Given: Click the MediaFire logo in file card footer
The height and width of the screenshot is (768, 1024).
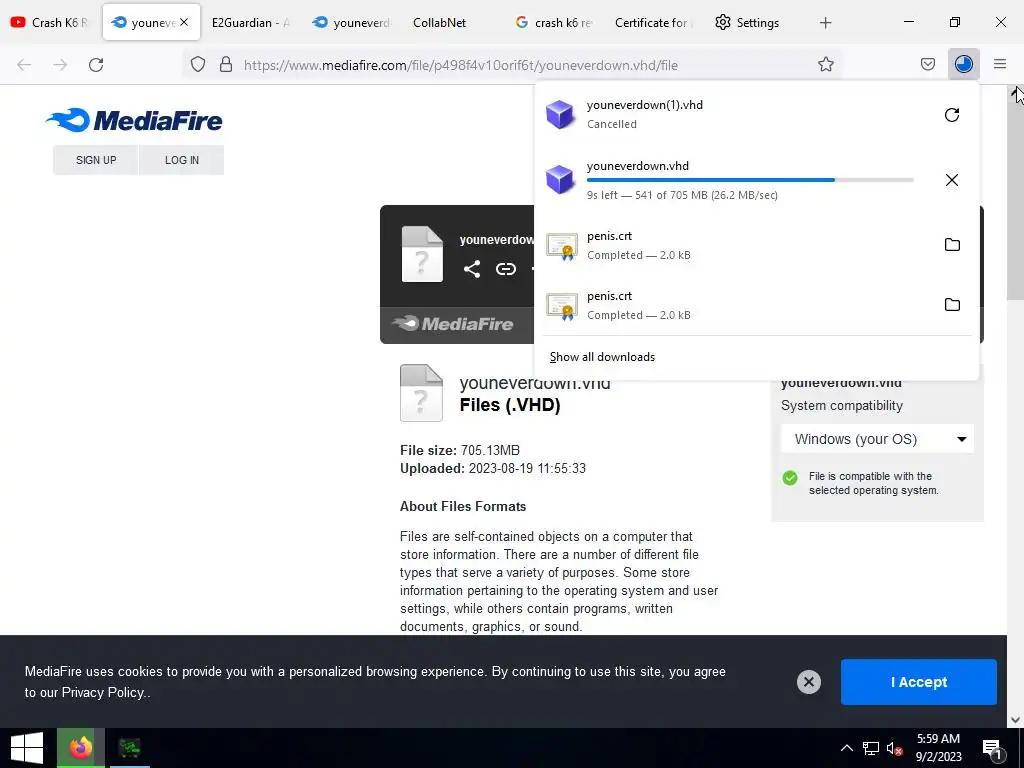Looking at the screenshot, I should 453,323.
